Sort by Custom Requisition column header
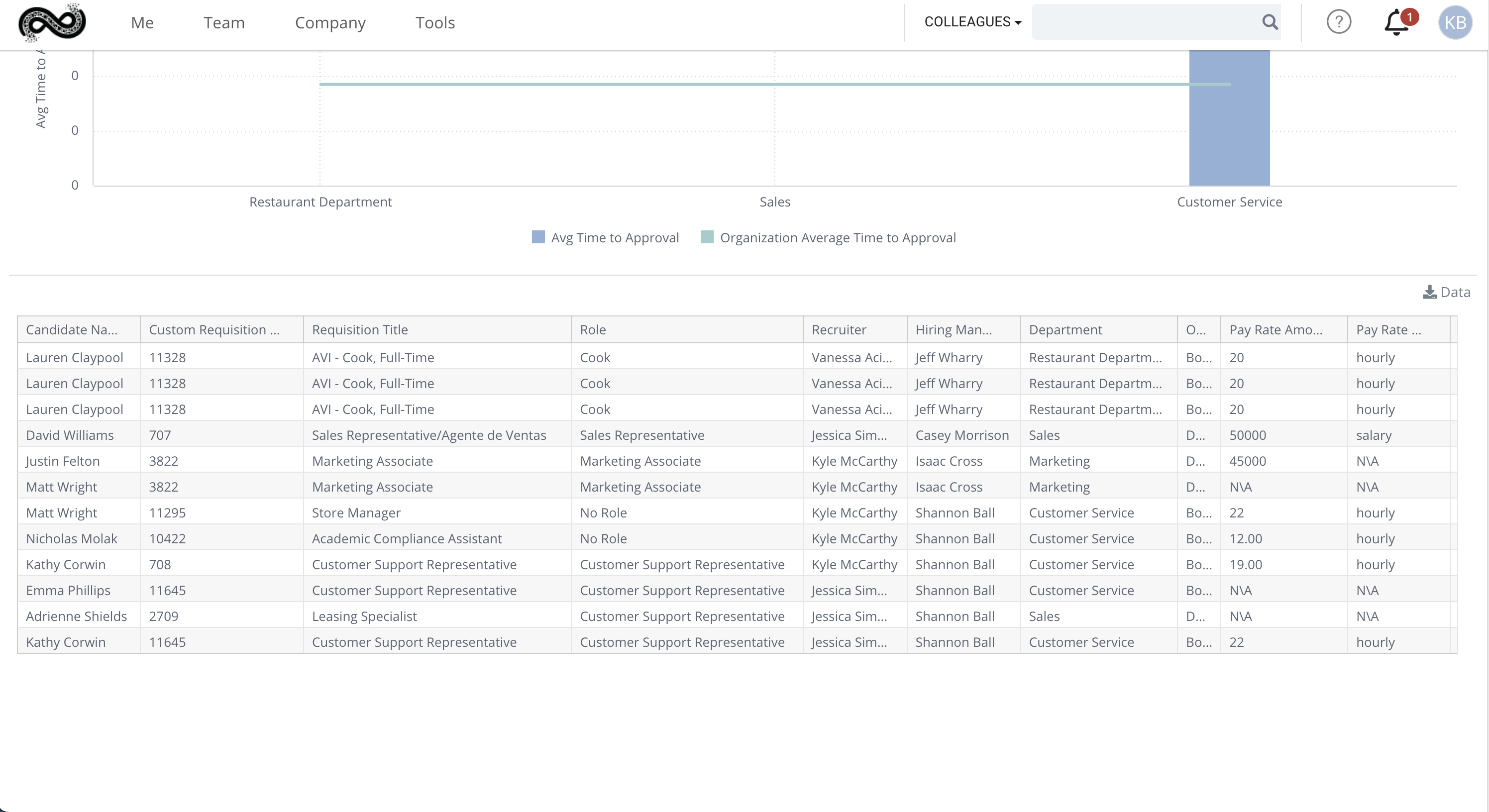 coord(222,329)
